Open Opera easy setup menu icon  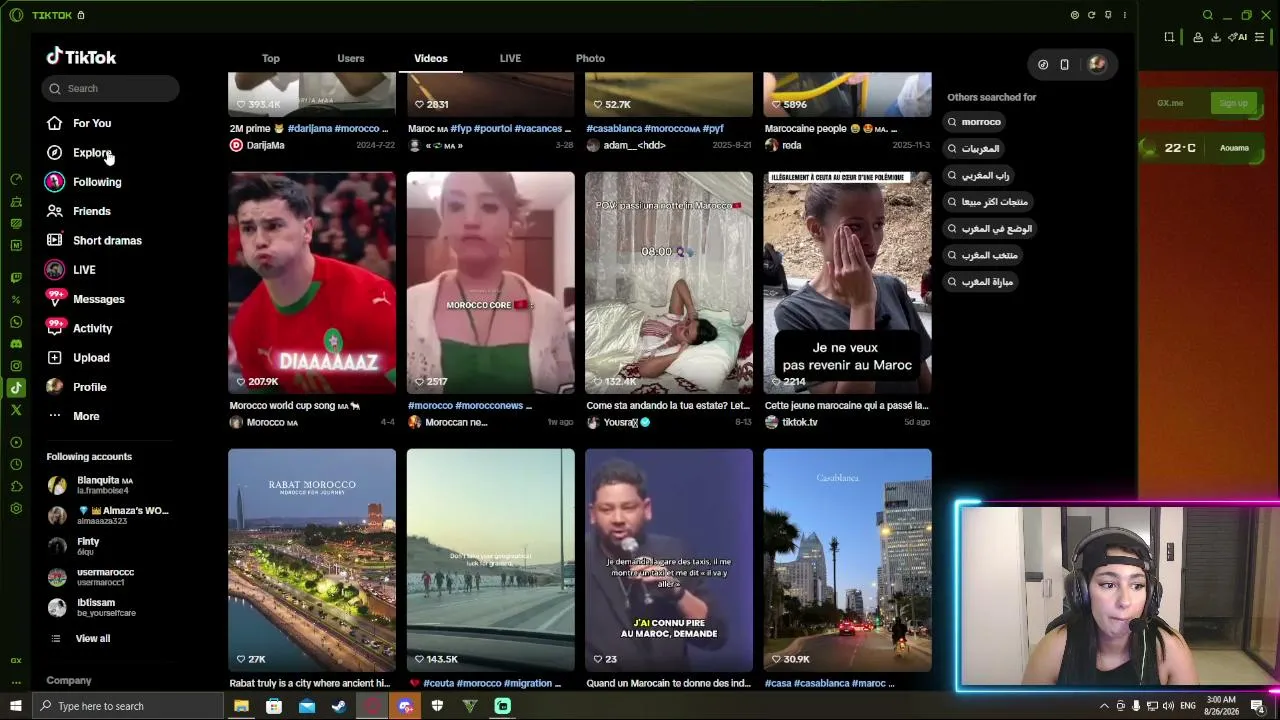(x=1260, y=37)
